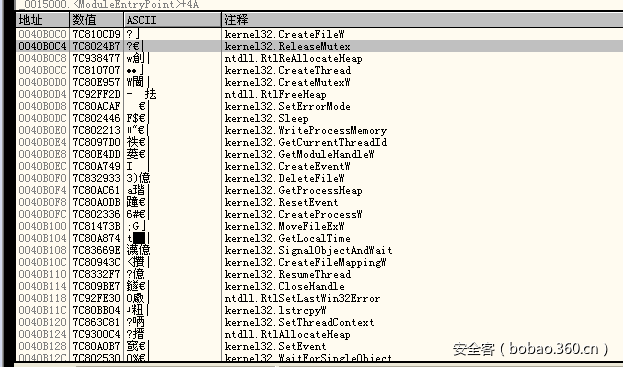
Task: Click the 注释 column header
Action: (x=422, y=20)
